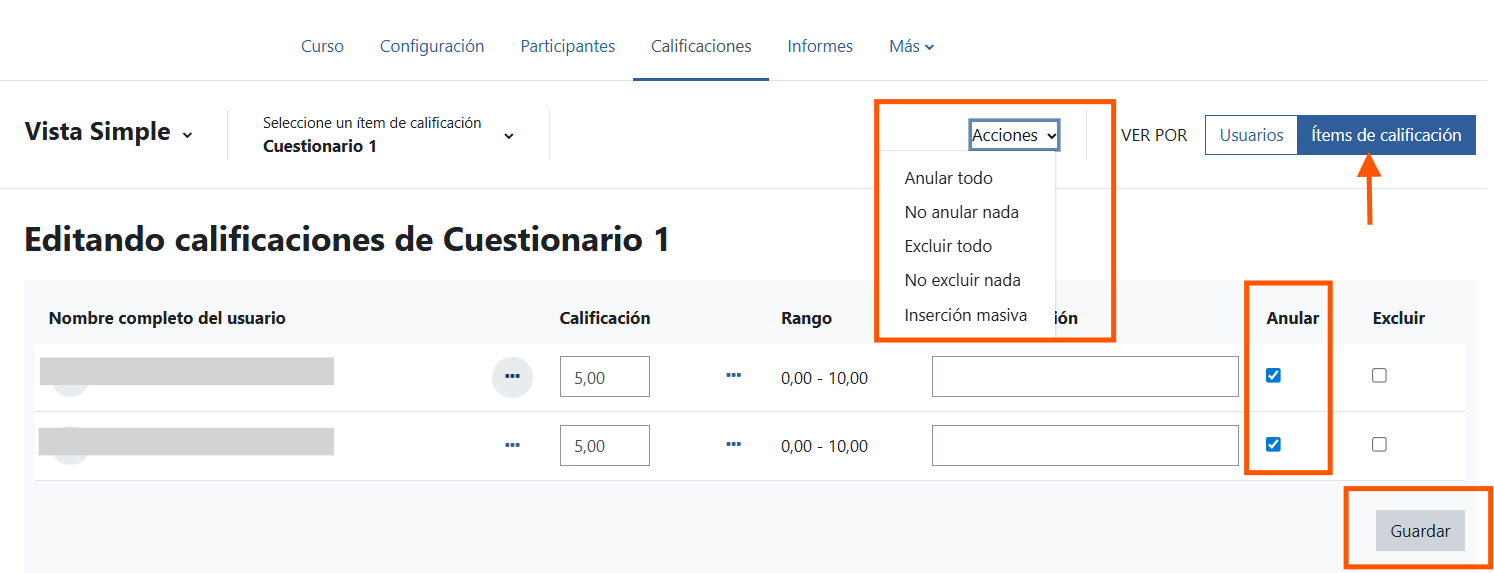Click the Excluir column header
The image size is (1494, 573).
(x=1399, y=318)
